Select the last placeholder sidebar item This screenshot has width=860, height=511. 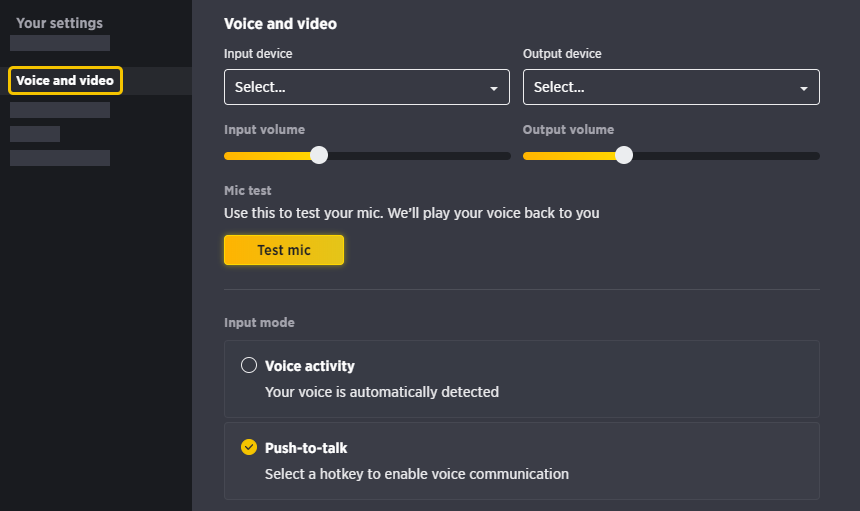pos(60,158)
